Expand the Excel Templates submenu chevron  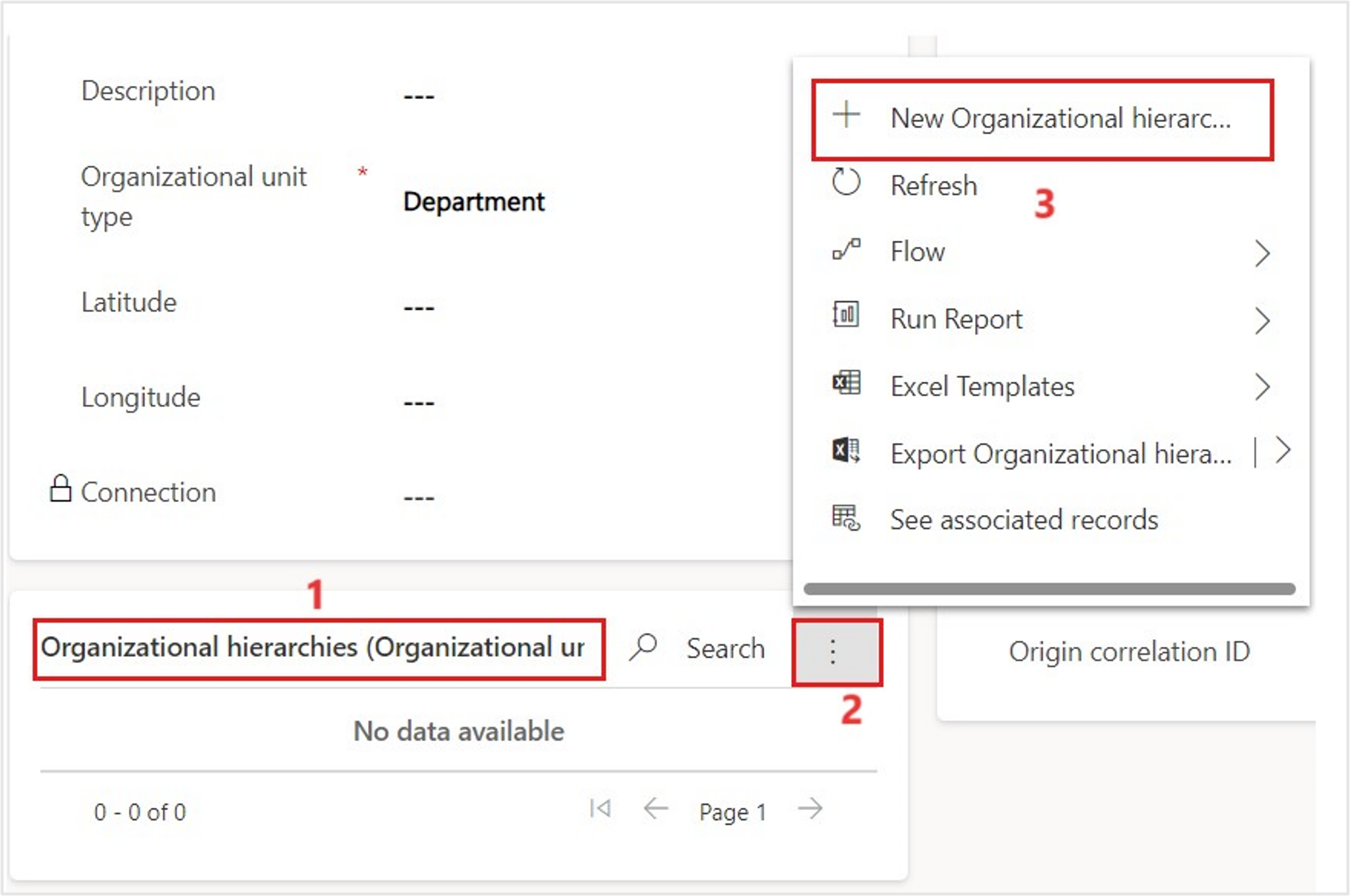[x=1263, y=387]
